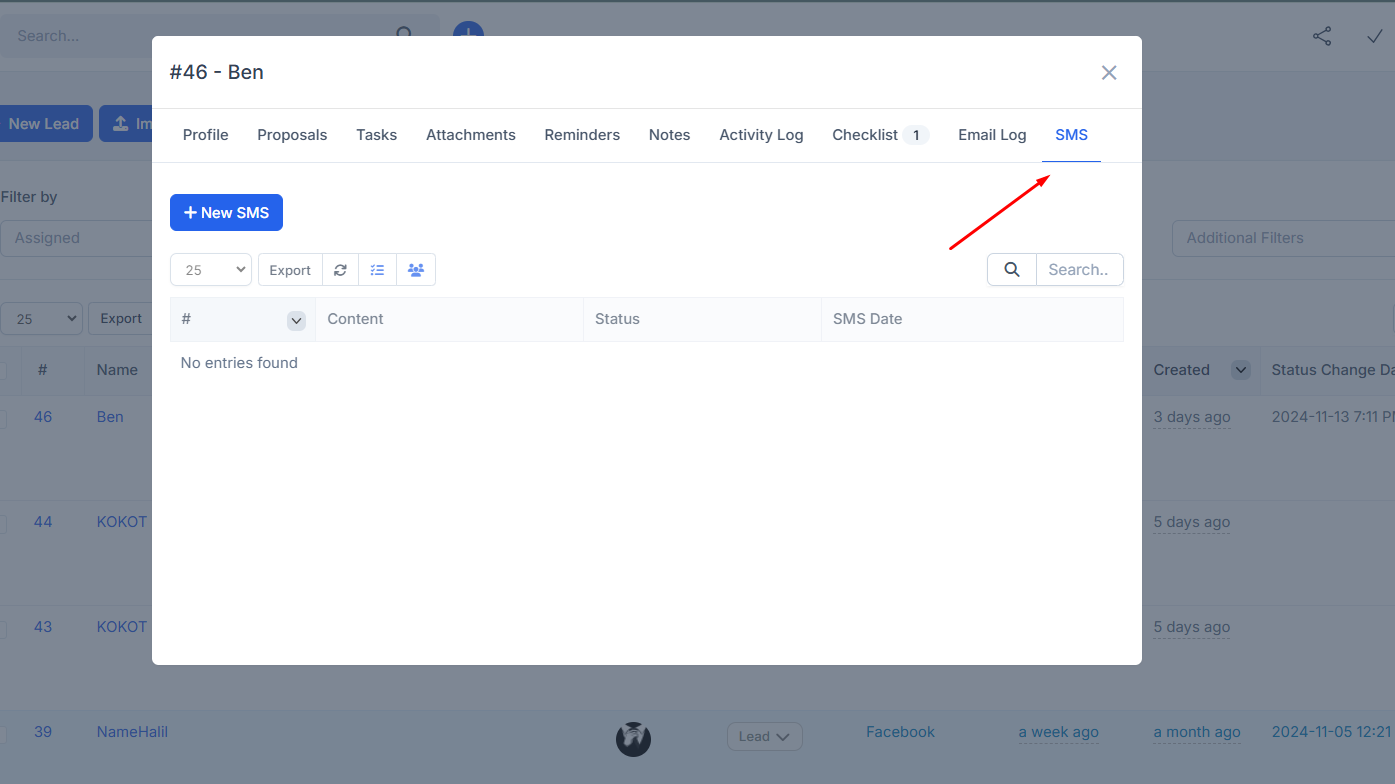1395x784 pixels.
Task: Click the New SMS button
Action: (226, 212)
